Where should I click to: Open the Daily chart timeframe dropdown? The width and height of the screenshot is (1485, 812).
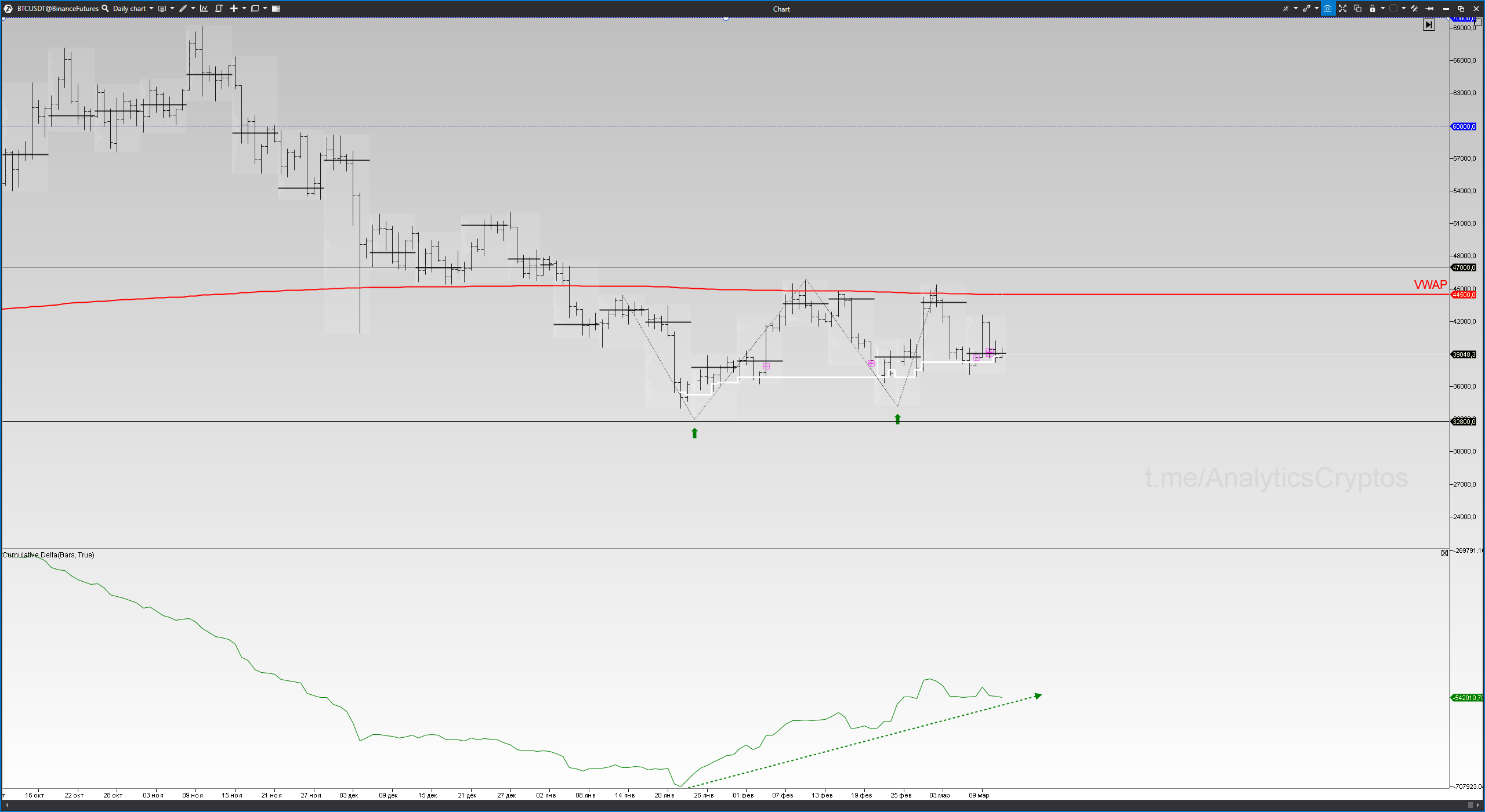point(133,9)
